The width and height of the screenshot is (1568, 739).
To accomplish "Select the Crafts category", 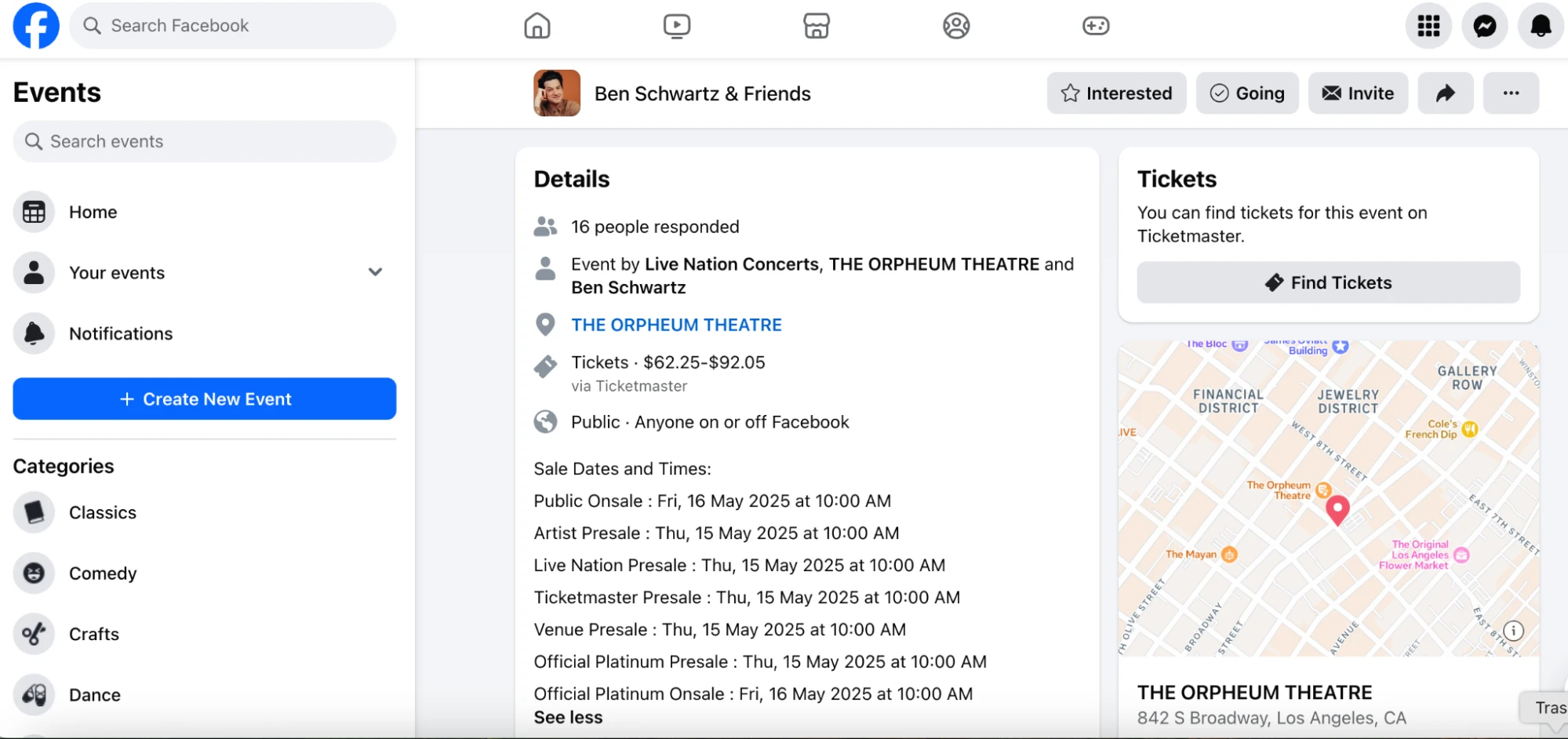I will pyautogui.click(x=205, y=634).
